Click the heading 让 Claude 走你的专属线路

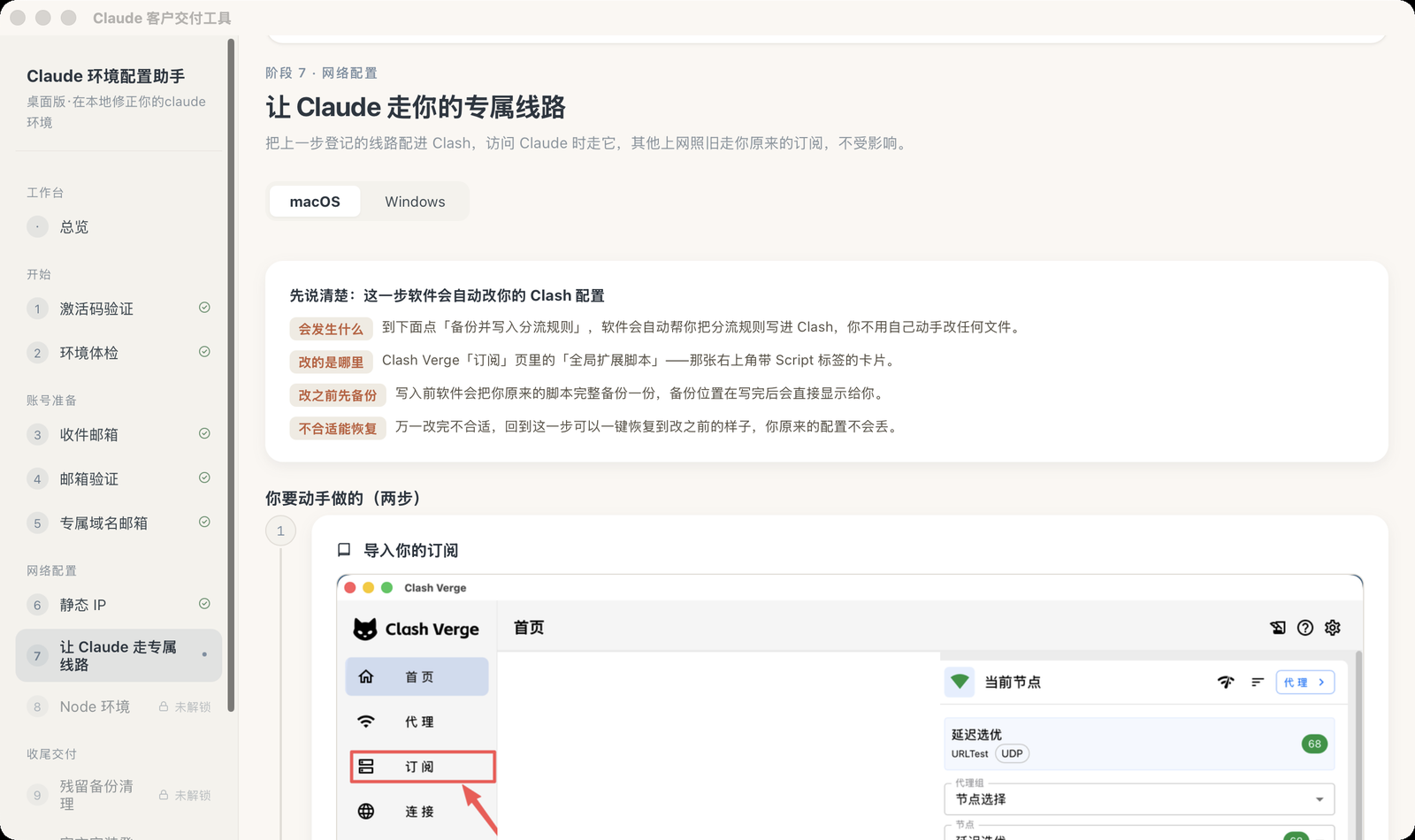pos(416,107)
